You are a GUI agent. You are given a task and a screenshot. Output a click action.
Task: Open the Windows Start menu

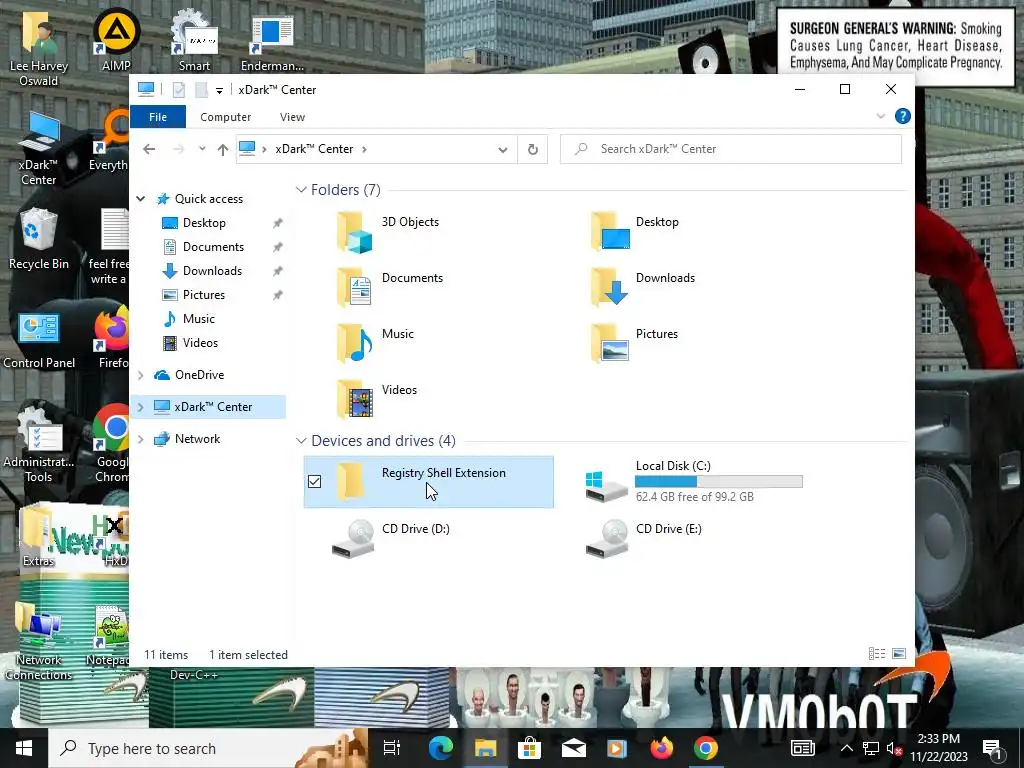tap(24, 748)
